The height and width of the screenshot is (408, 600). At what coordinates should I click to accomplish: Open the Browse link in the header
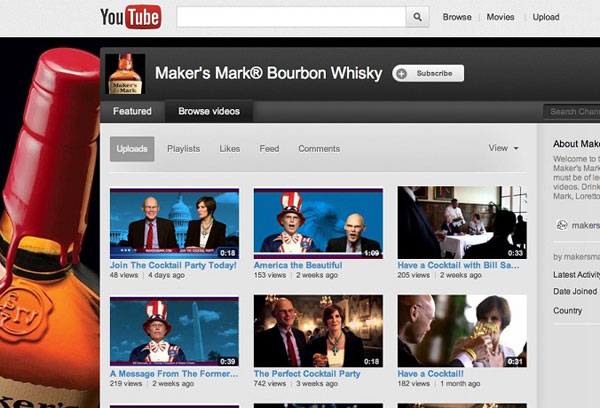457,17
